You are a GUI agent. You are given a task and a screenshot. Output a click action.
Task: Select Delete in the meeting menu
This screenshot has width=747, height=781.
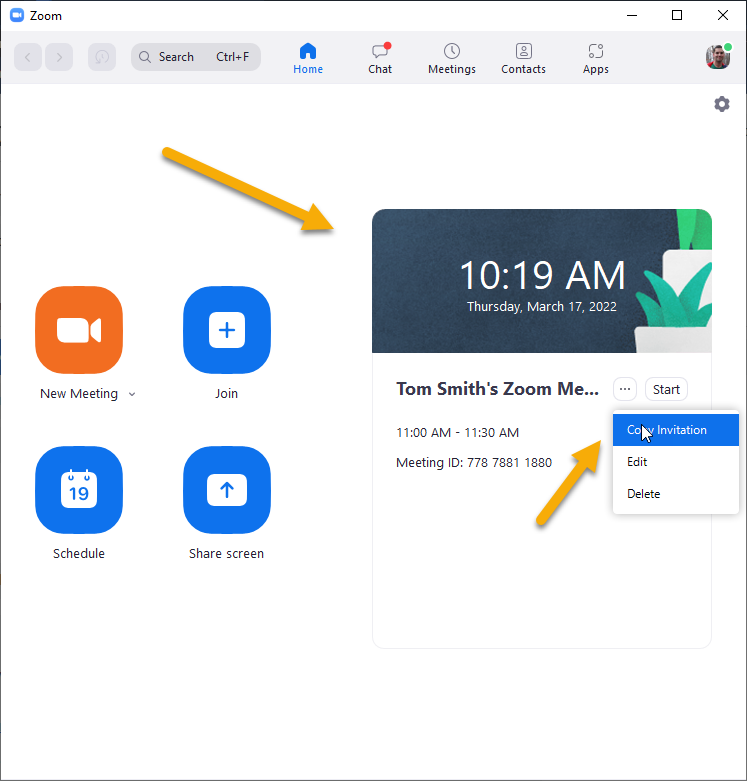676,494
